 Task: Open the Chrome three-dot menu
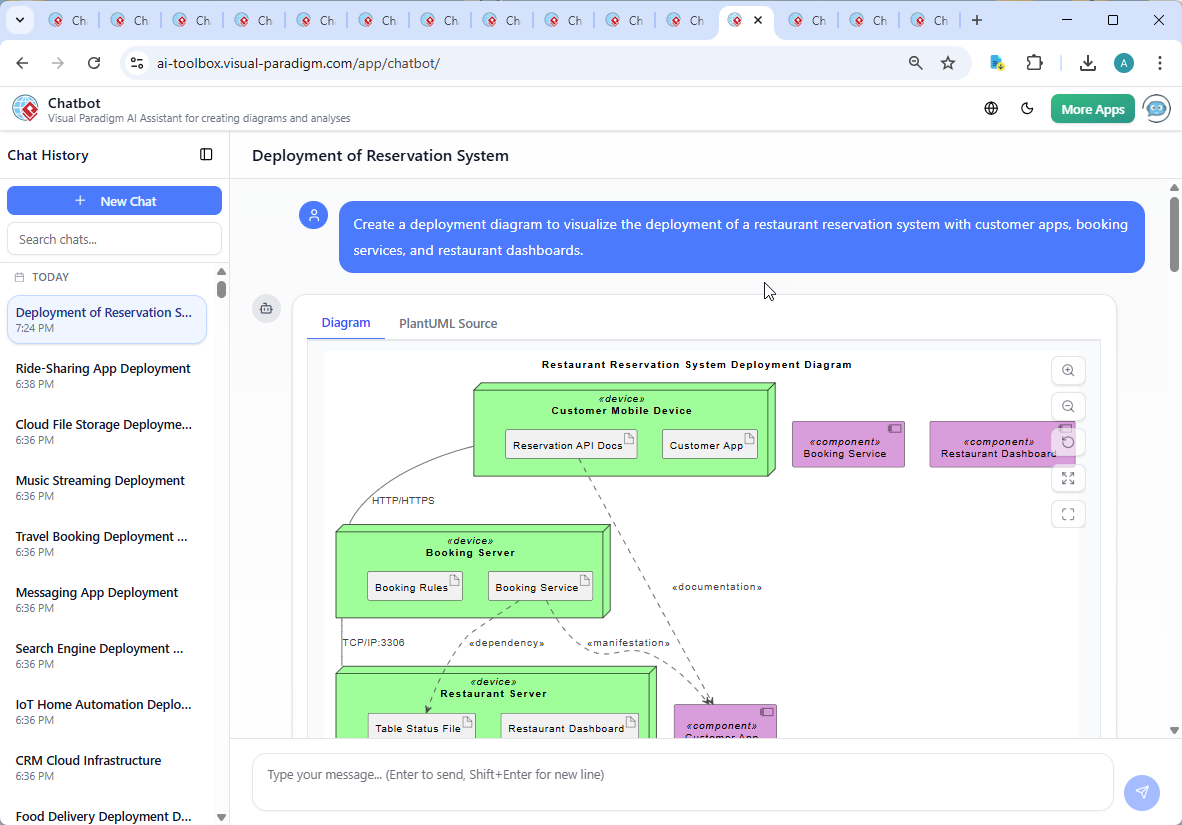pyautogui.click(x=1159, y=62)
